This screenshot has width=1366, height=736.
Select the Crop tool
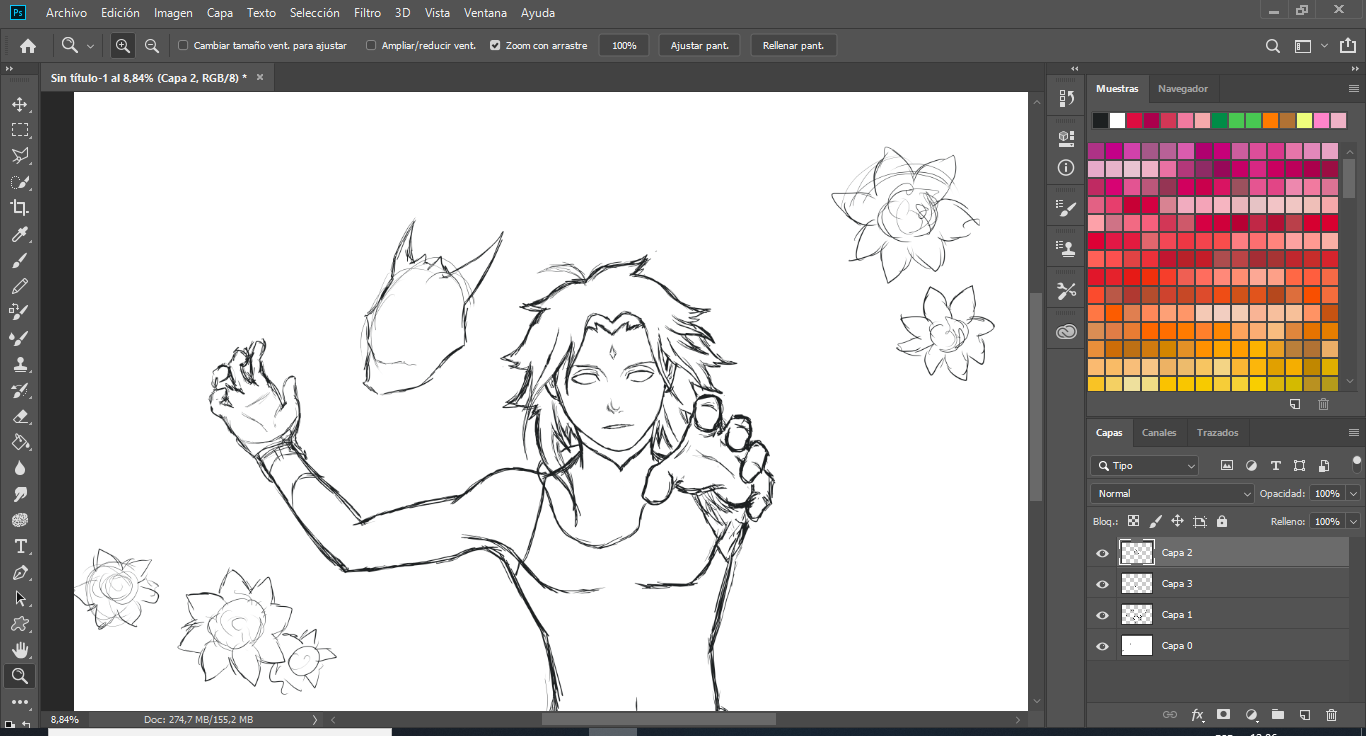tap(20, 208)
